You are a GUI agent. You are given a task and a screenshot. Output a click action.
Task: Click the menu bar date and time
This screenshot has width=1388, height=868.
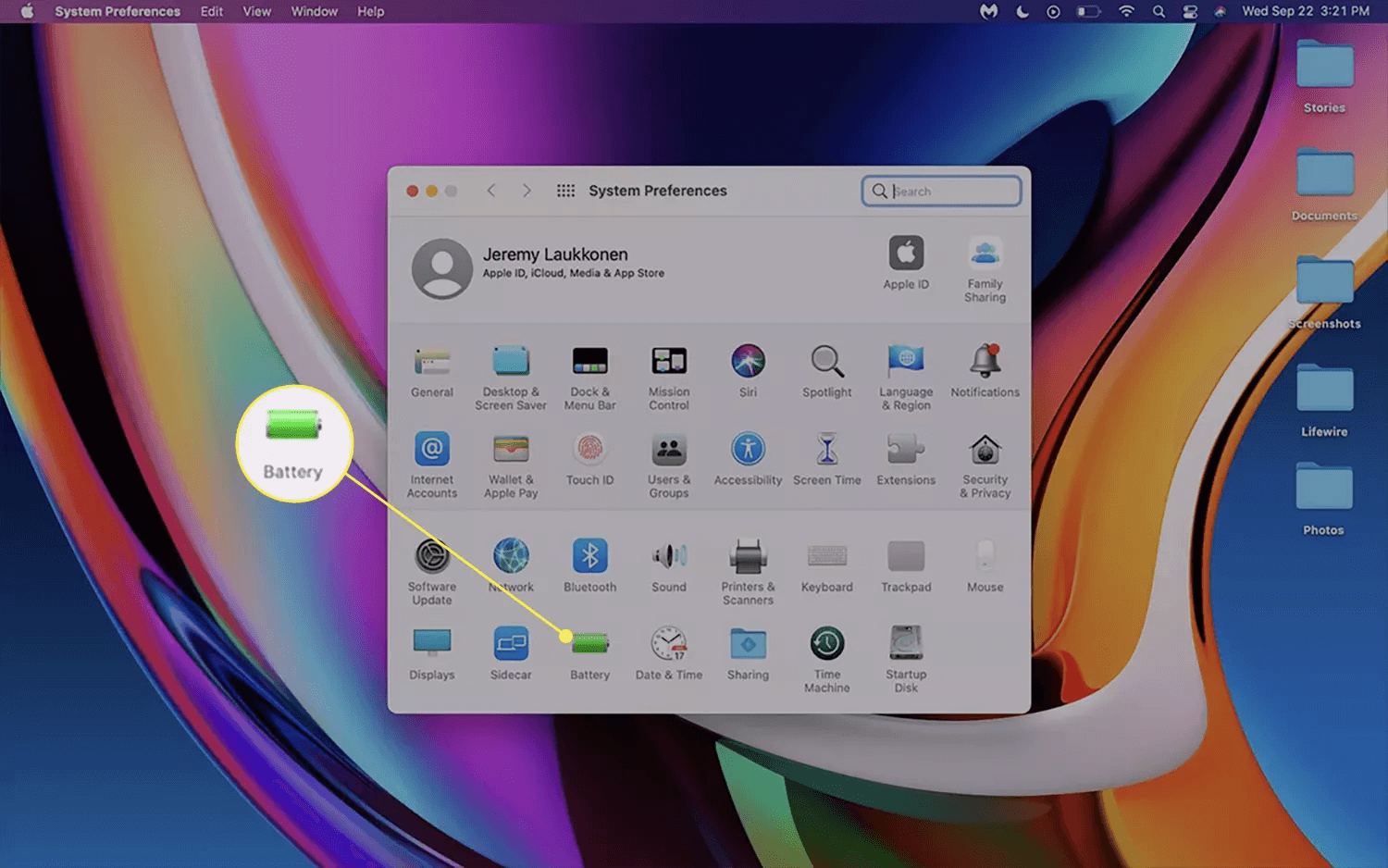(1306, 11)
